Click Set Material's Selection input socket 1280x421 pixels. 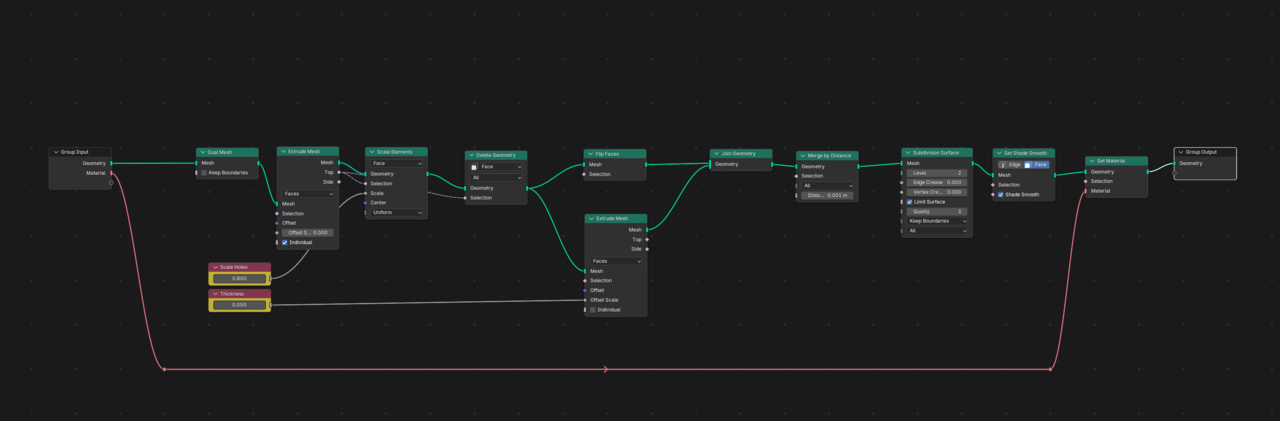1086,181
